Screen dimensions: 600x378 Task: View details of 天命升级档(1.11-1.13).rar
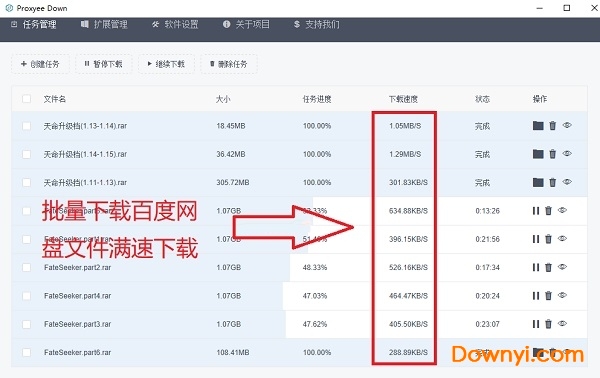pyautogui.click(x=567, y=182)
